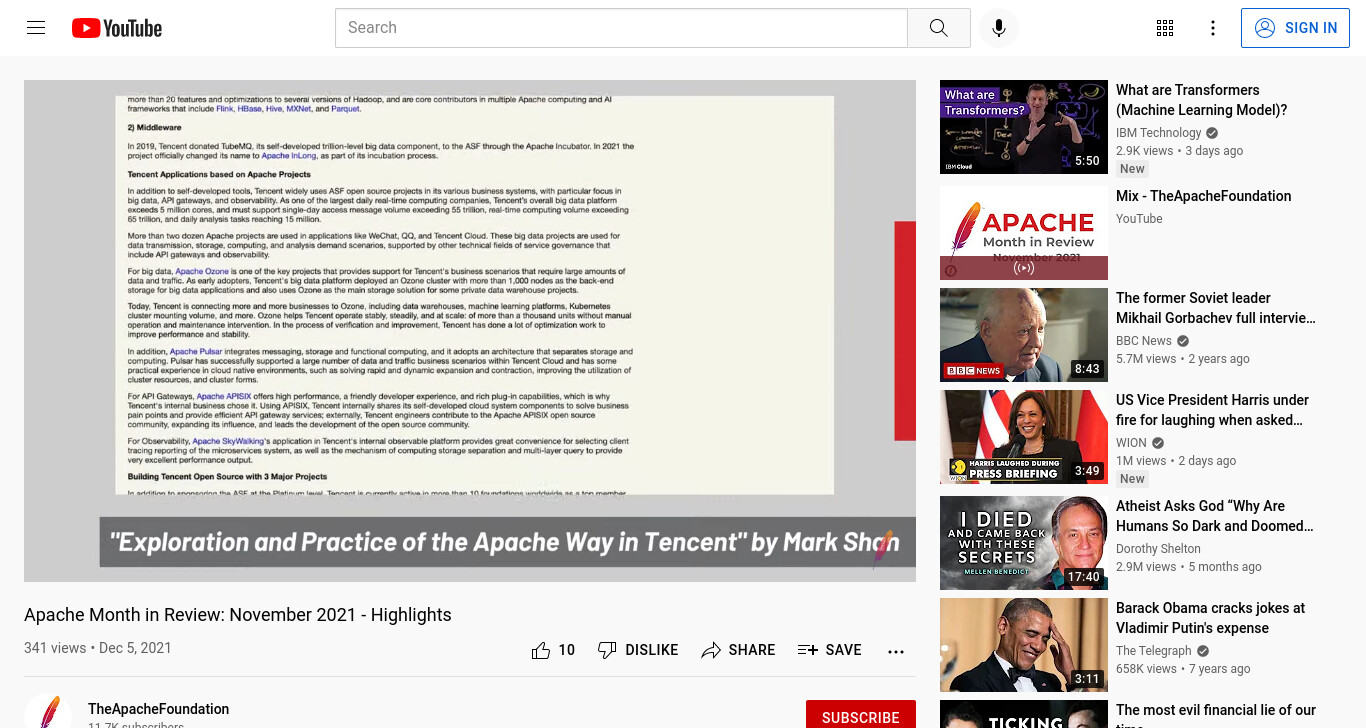The width and height of the screenshot is (1366, 728).
Task: Open 'US Vice President Harris' video title
Action: pos(1212,410)
